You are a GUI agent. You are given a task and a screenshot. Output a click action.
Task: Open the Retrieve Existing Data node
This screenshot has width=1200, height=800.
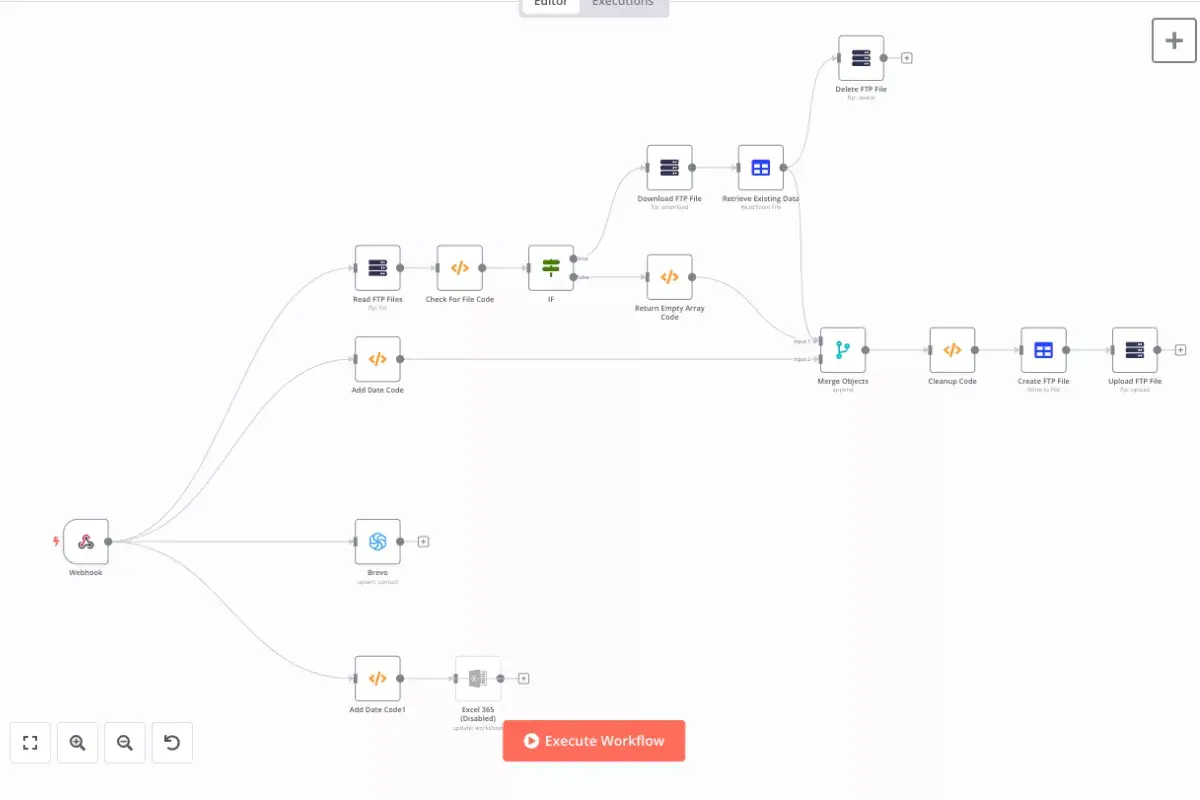click(760, 168)
